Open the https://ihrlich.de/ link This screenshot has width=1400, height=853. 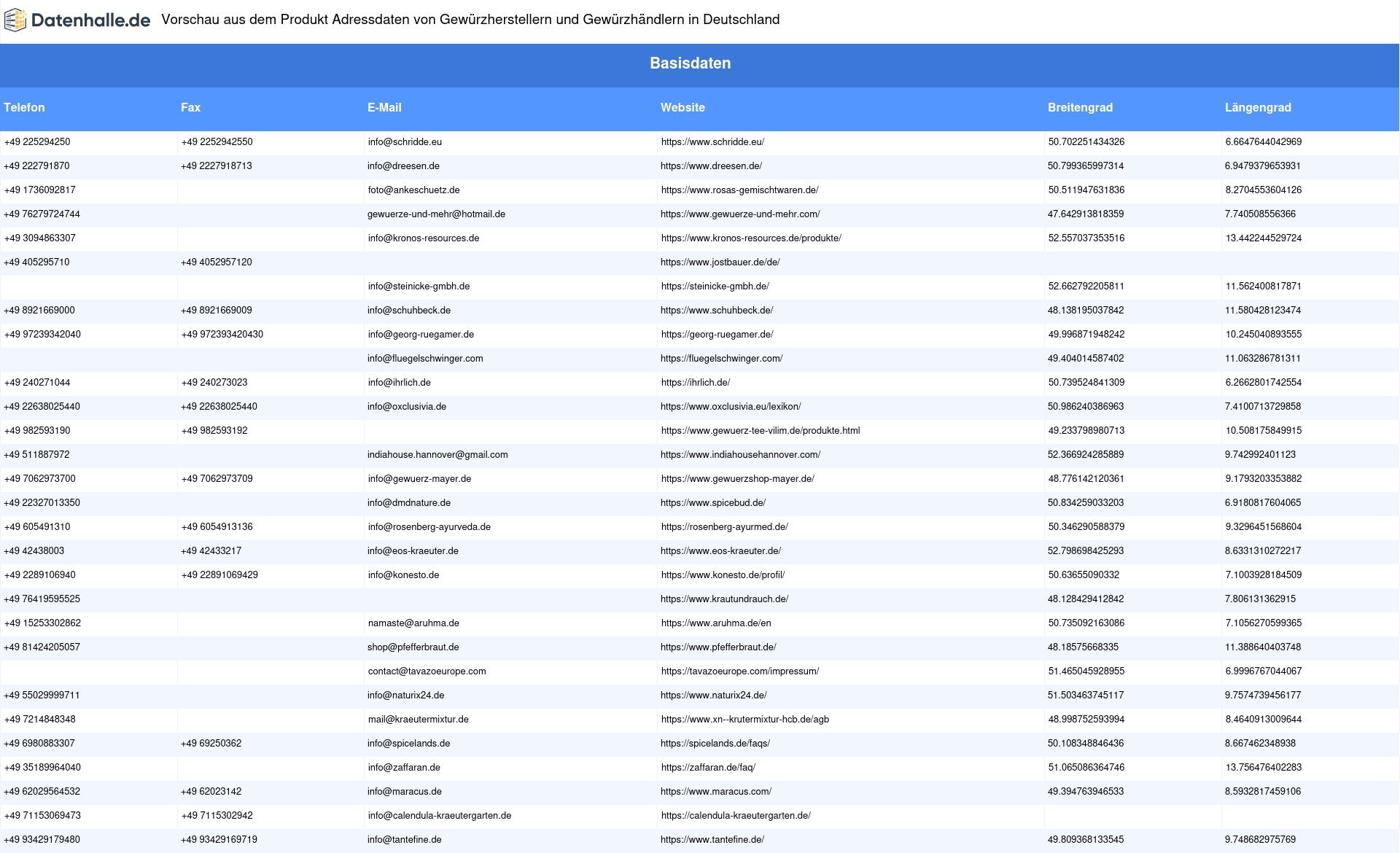(696, 383)
